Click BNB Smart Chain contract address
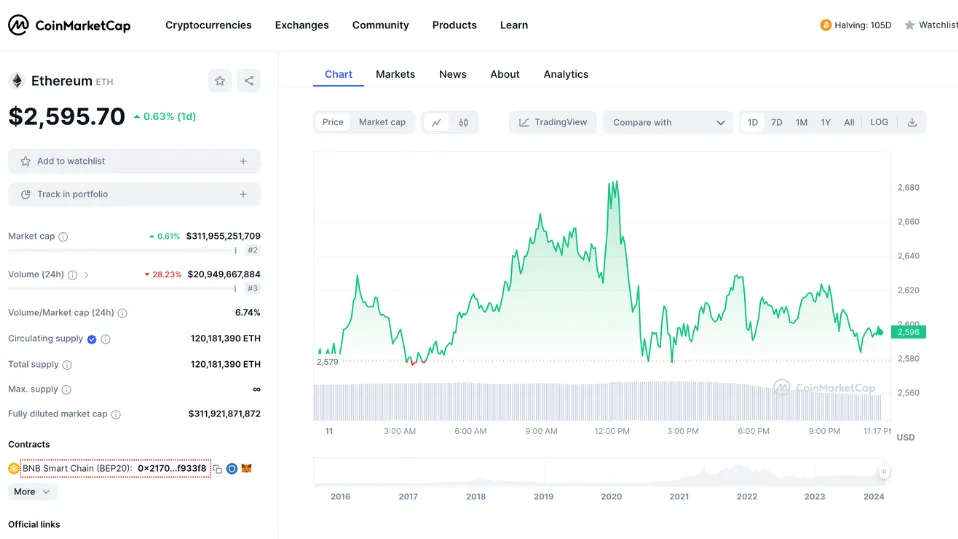 tap(115, 469)
